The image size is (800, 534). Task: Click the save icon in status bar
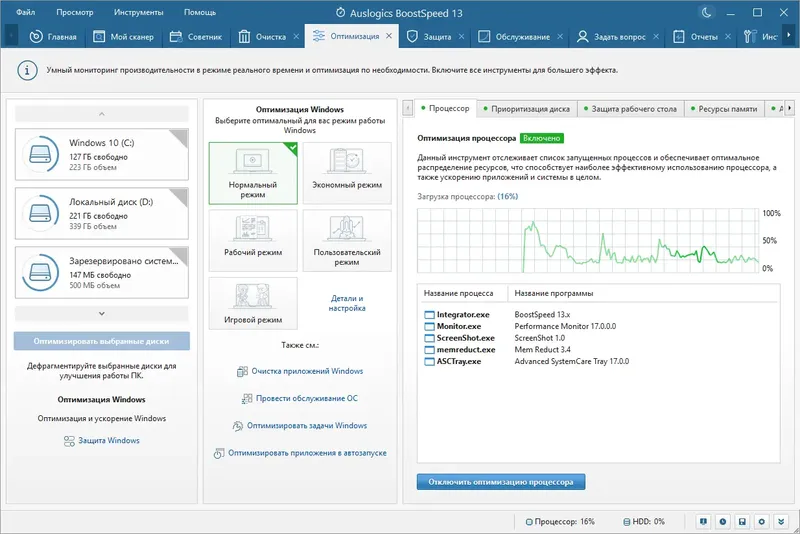742,521
